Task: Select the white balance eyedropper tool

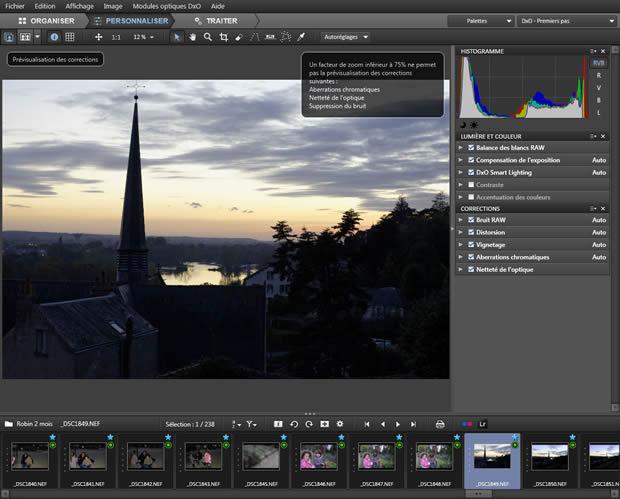Action: (301, 37)
